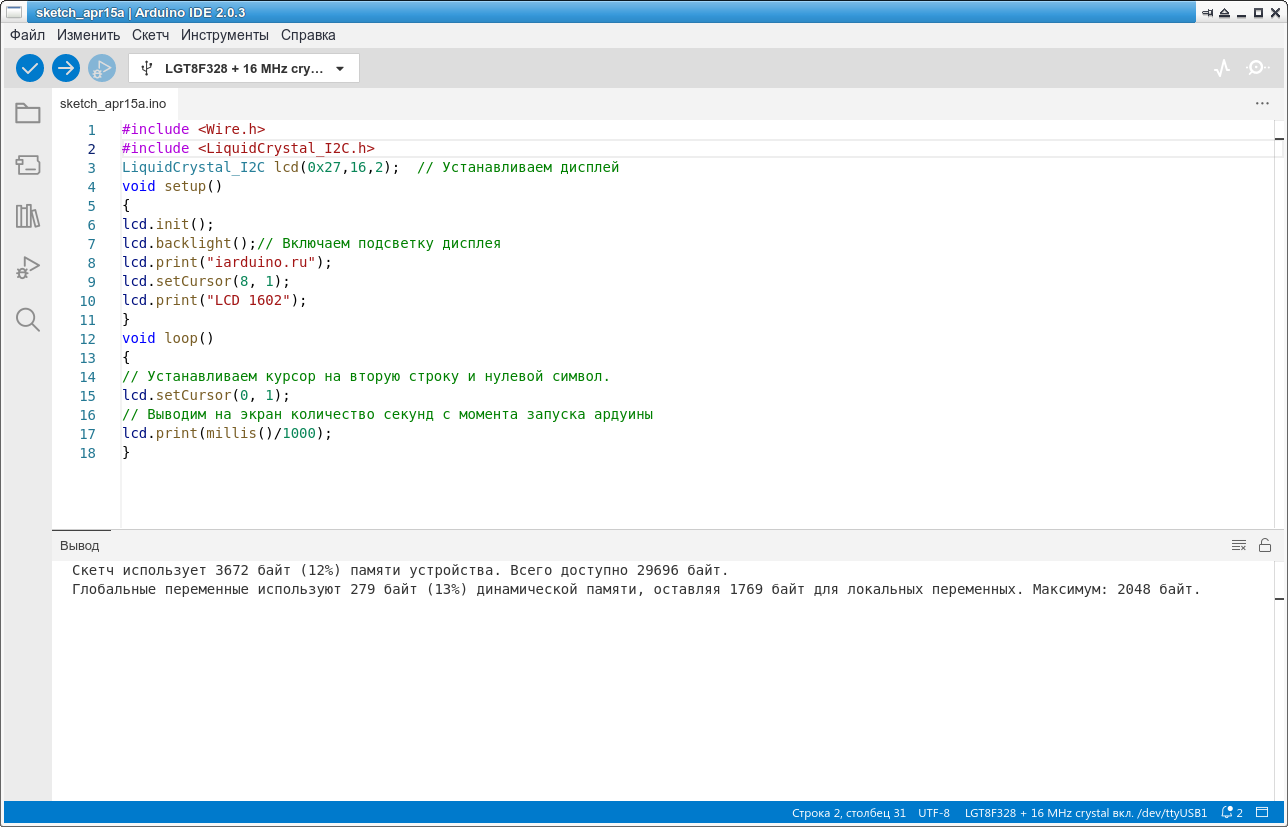Toggle the output scroll lock
This screenshot has width=1288, height=827.
point(1265,545)
